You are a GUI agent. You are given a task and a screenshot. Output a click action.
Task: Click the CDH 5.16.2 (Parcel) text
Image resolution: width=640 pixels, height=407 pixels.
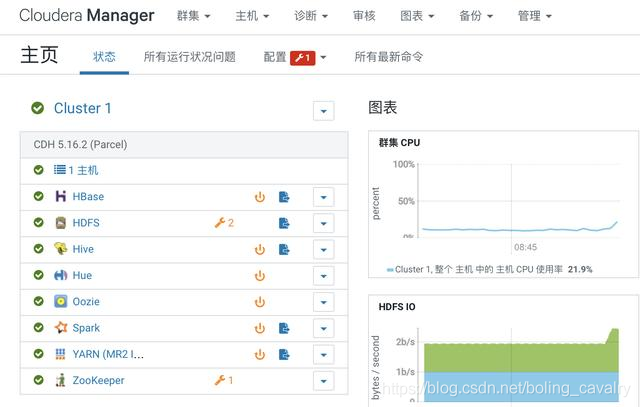click(x=80, y=145)
